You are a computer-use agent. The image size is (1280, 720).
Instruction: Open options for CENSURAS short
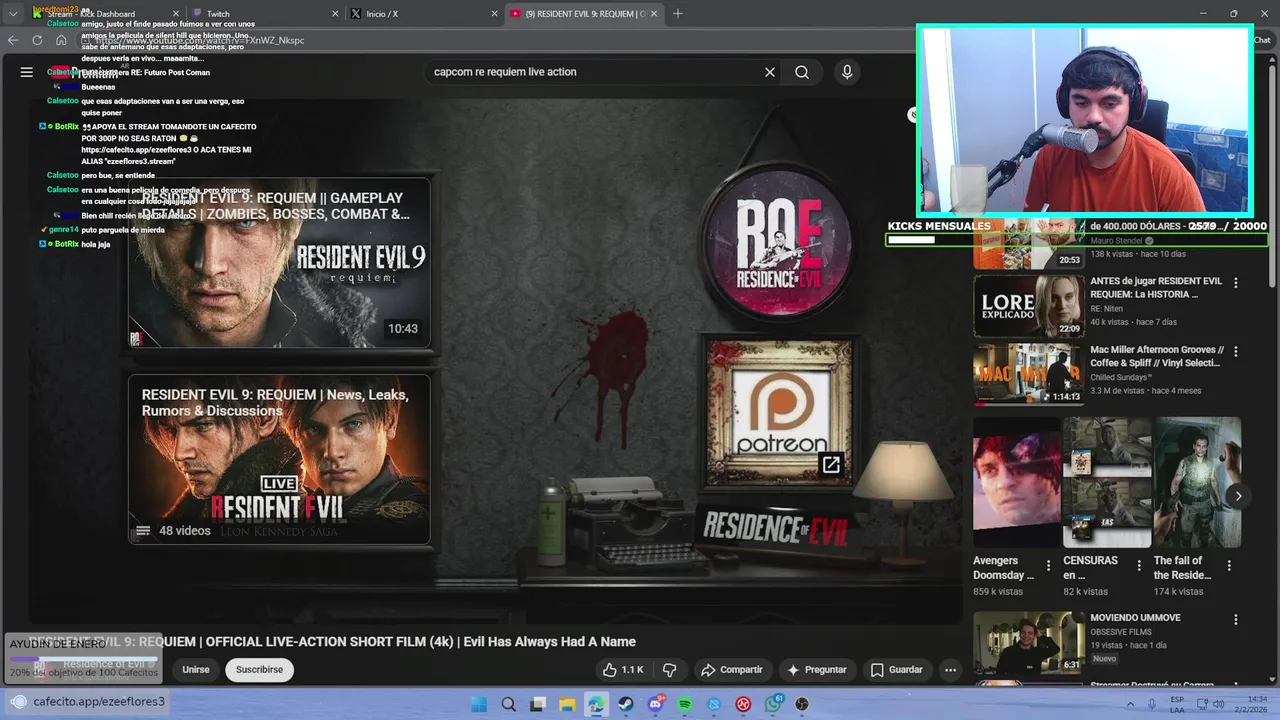1138,566
